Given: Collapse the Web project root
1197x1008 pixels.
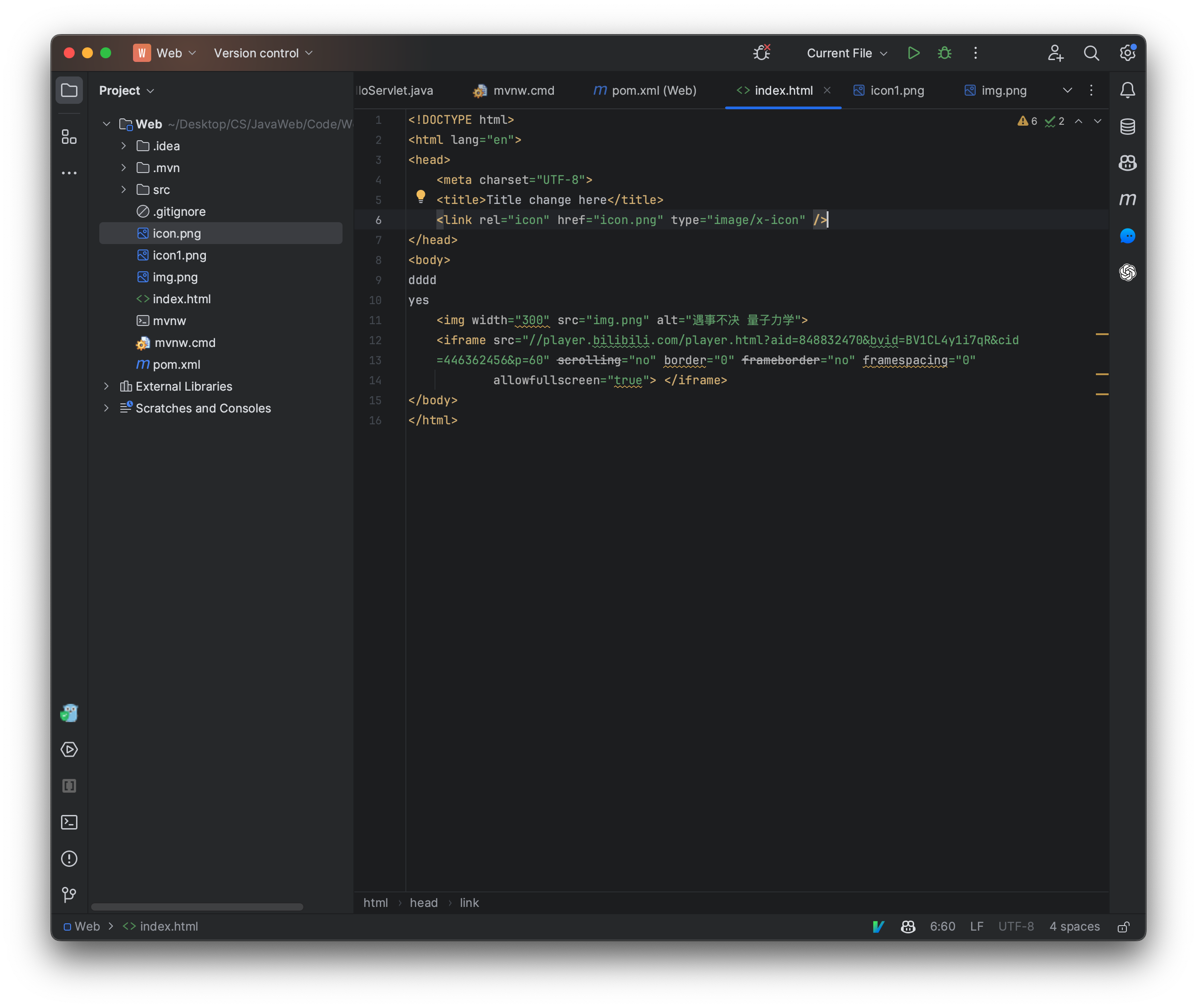Looking at the screenshot, I should click(106, 124).
